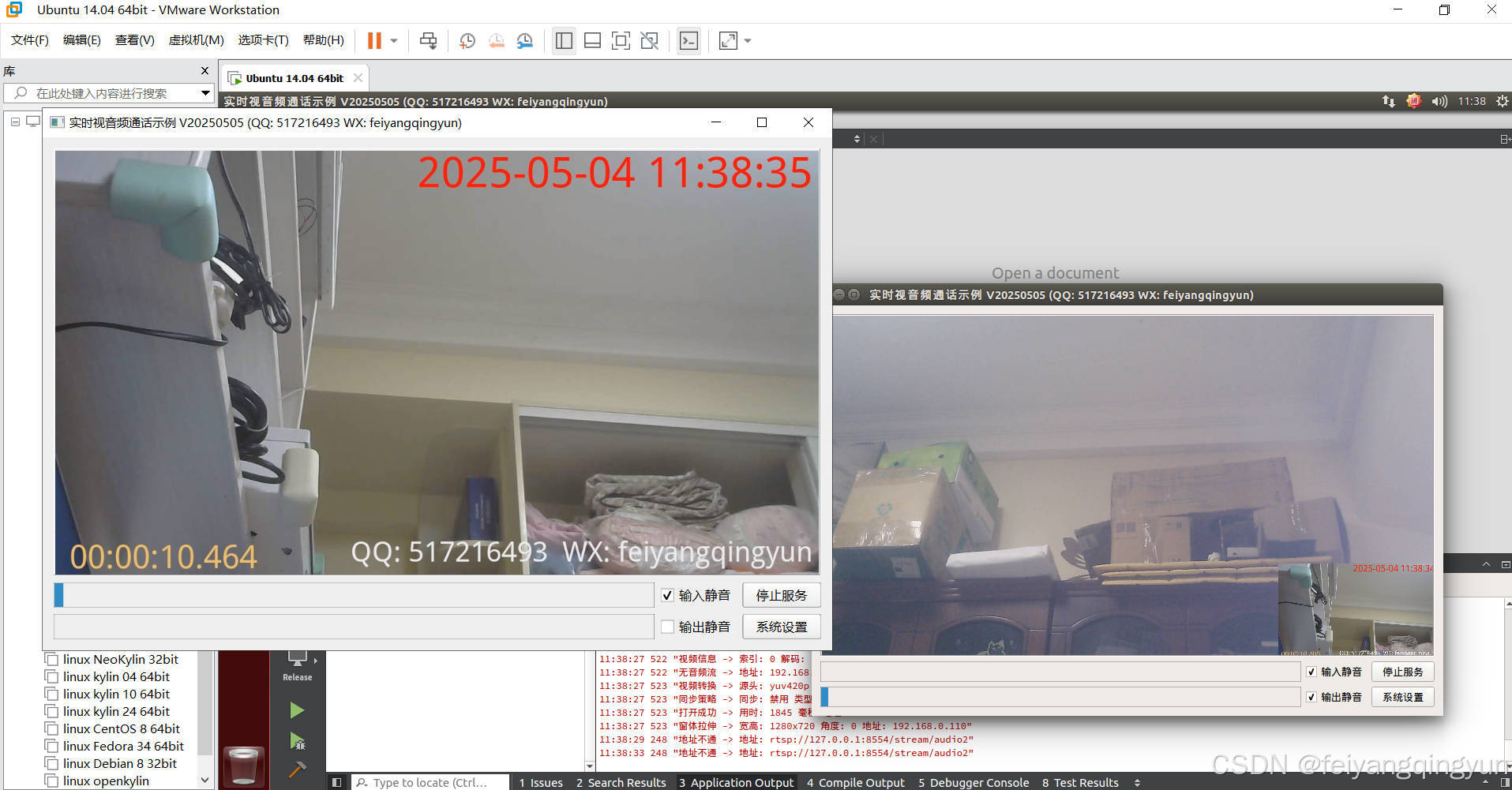
Task: Select linux Fedora 34 64bit in library
Action: [x=123, y=746]
